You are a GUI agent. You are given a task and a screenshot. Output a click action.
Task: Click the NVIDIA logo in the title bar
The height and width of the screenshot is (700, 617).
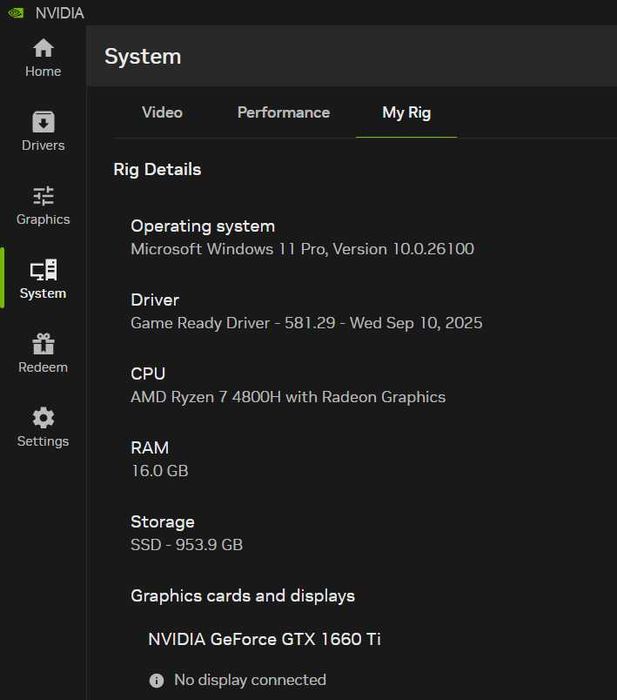(16, 13)
